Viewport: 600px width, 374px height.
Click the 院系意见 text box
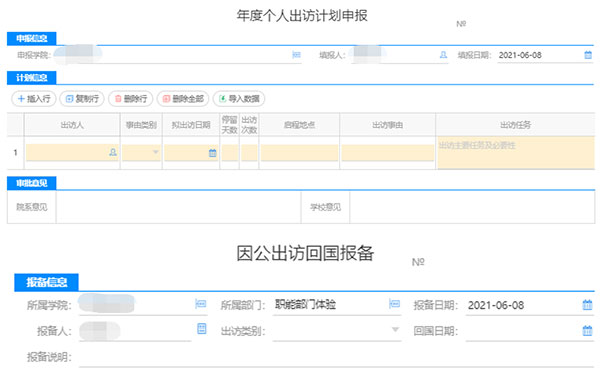(x=178, y=207)
